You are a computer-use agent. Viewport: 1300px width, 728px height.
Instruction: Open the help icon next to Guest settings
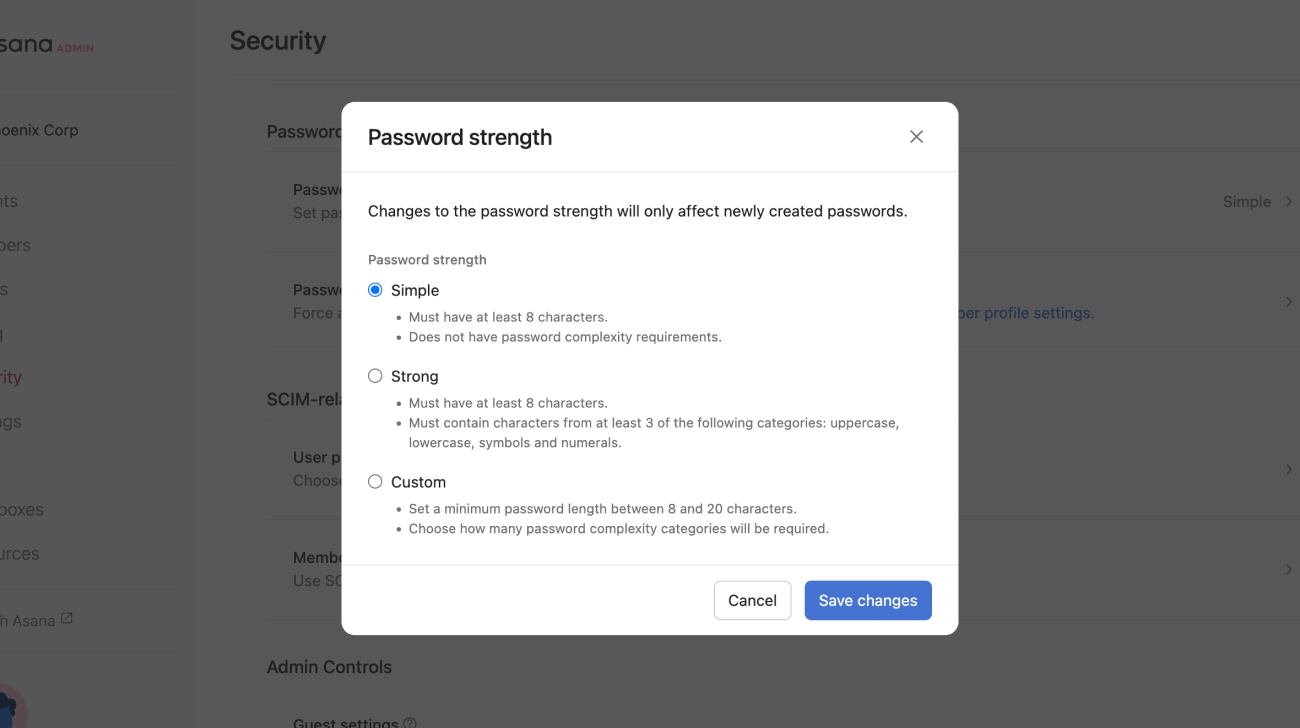click(410, 722)
